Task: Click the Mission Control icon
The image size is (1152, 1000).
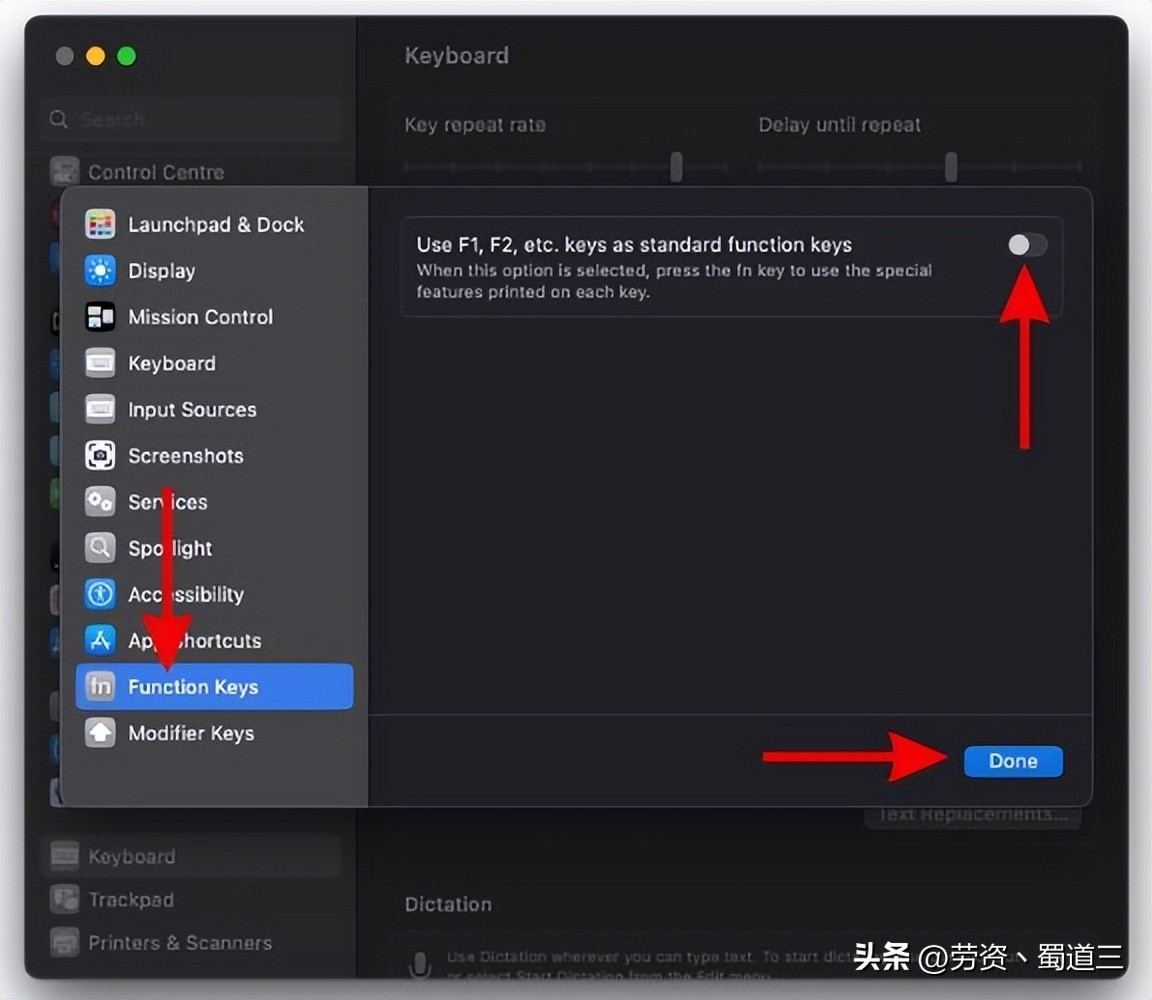Action: coord(100,317)
